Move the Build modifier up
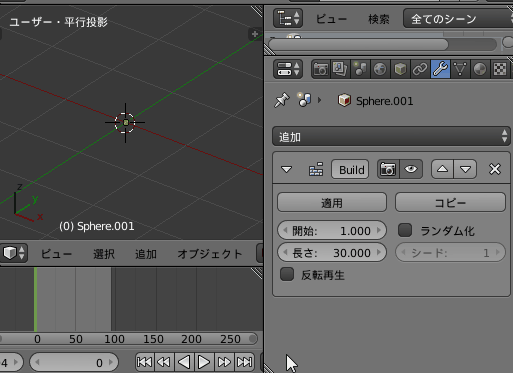This screenshot has height=373, width=513. [442, 169]
